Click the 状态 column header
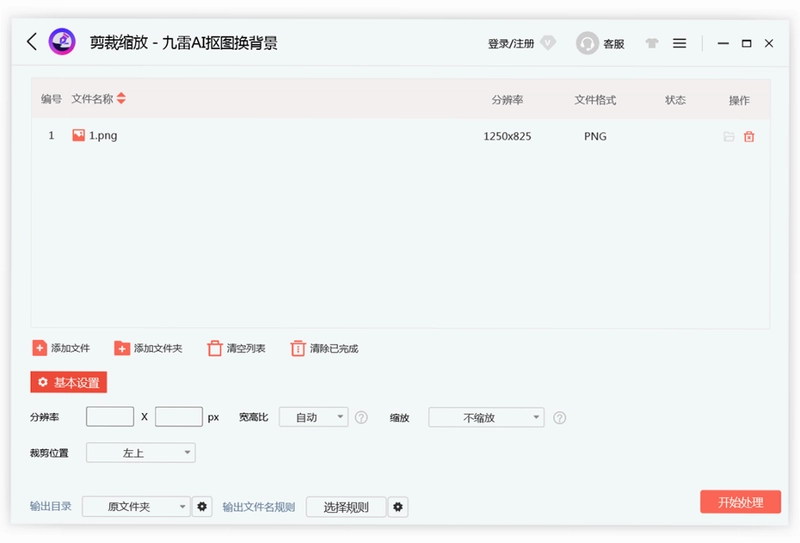The height and width of the screenshot is (543, 800). (675, 100)
